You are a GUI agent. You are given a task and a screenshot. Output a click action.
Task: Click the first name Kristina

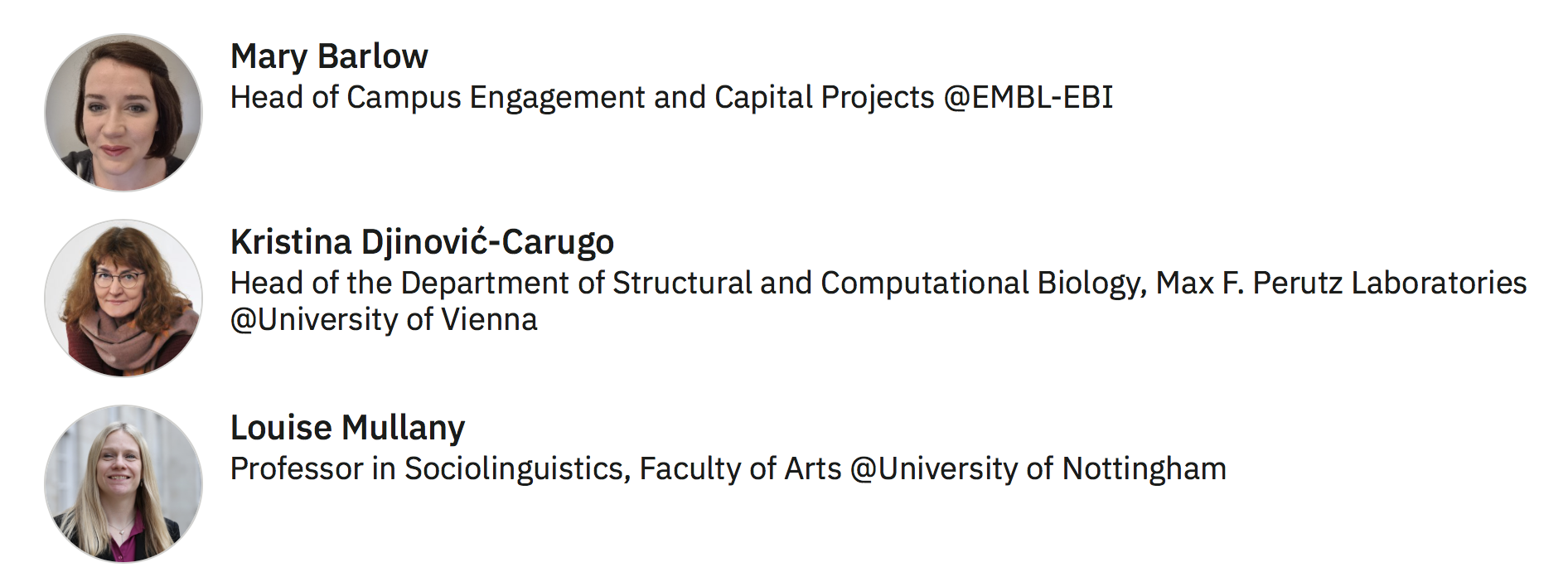coord(291,242)
